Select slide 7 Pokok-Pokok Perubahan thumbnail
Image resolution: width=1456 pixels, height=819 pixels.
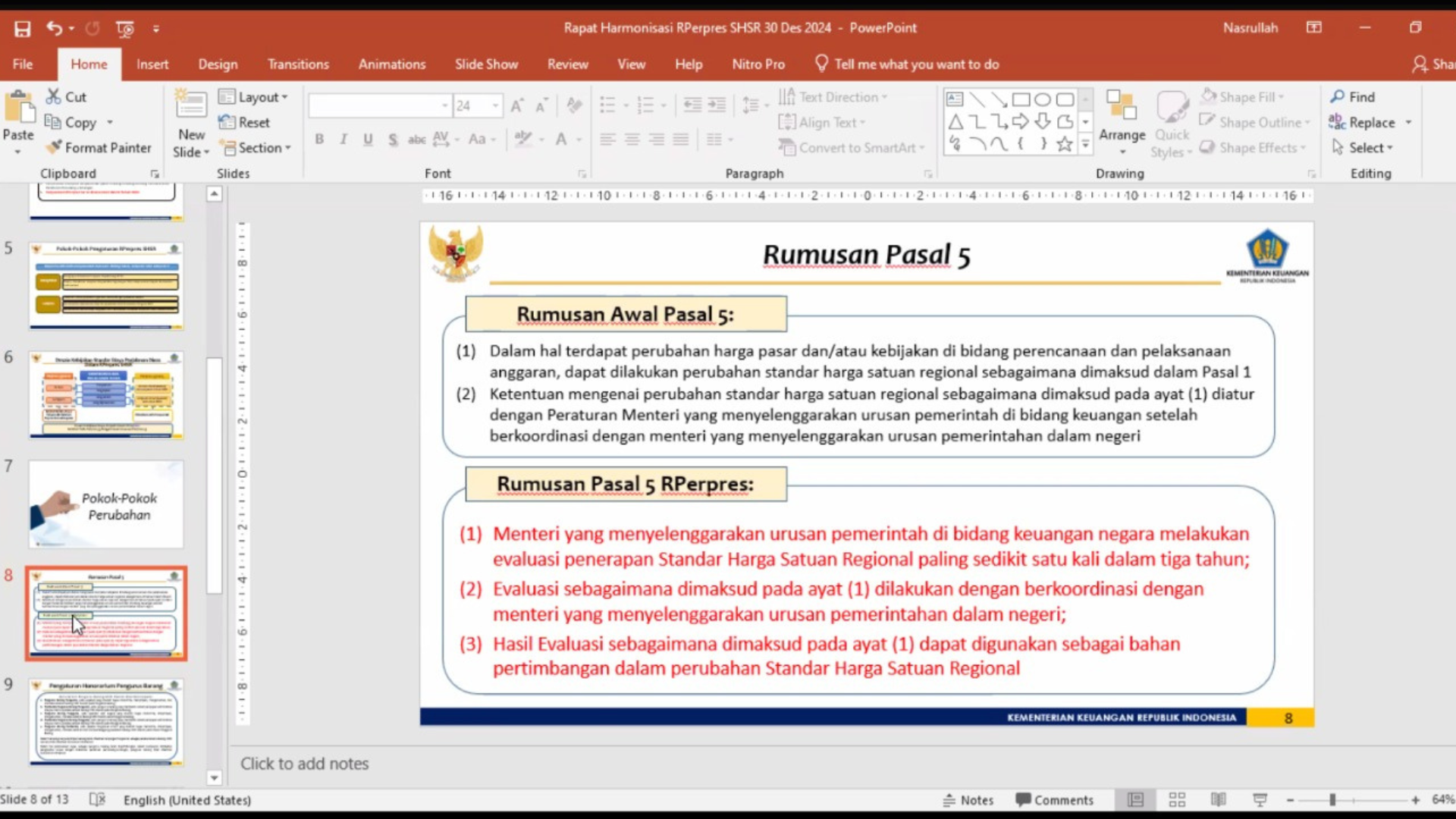(106, 504)
